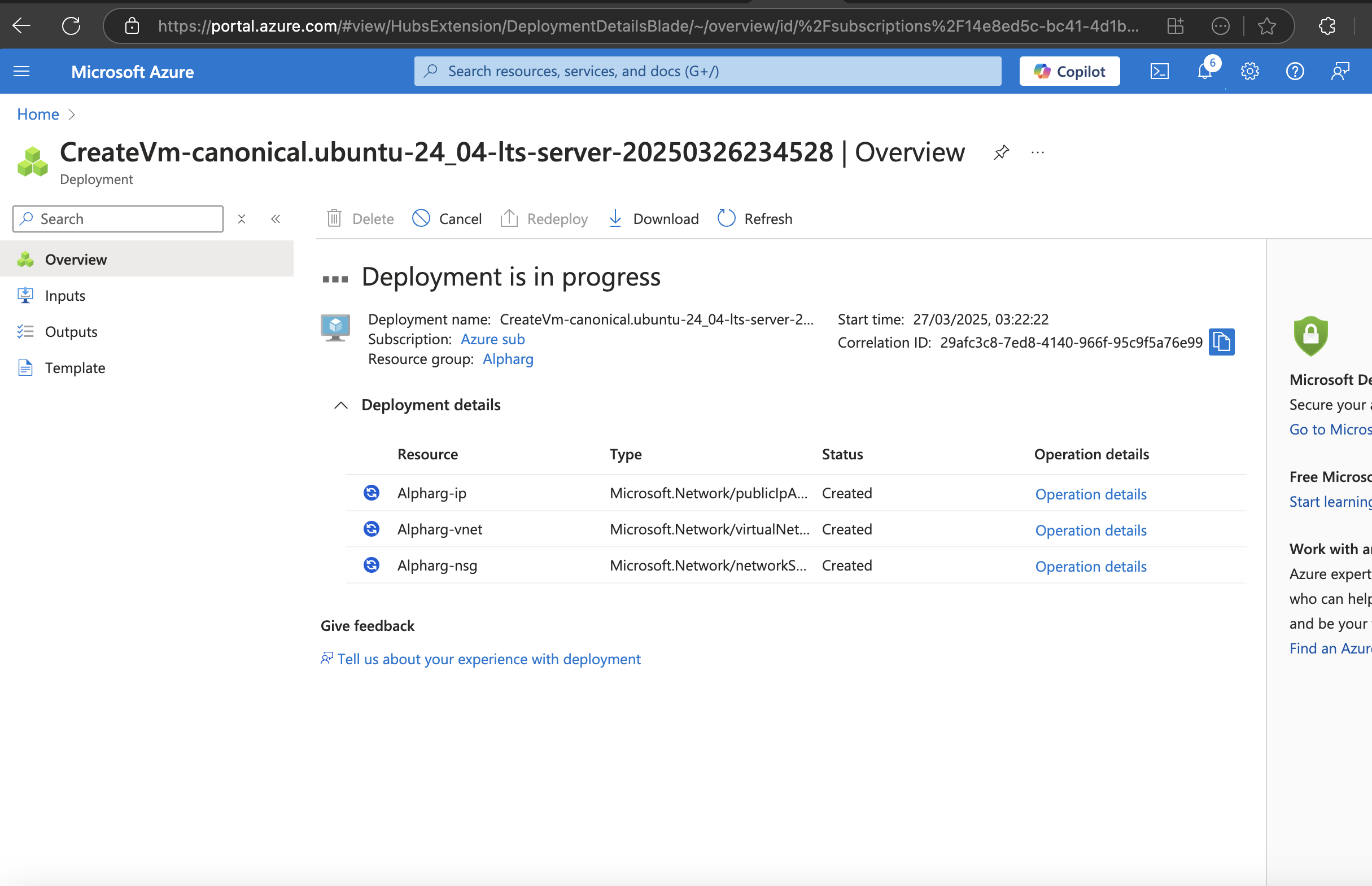The height and width of the screenshot is (886, 1372).
Task: Click the Go to Micros... link
Action: pyautogui.click(x=1331, y=430)
